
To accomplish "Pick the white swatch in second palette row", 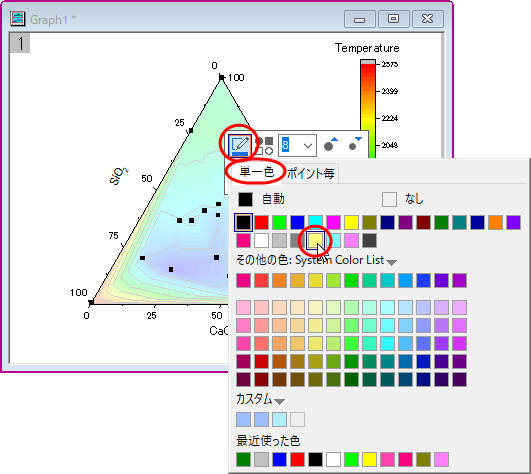I will pos(261,240).
